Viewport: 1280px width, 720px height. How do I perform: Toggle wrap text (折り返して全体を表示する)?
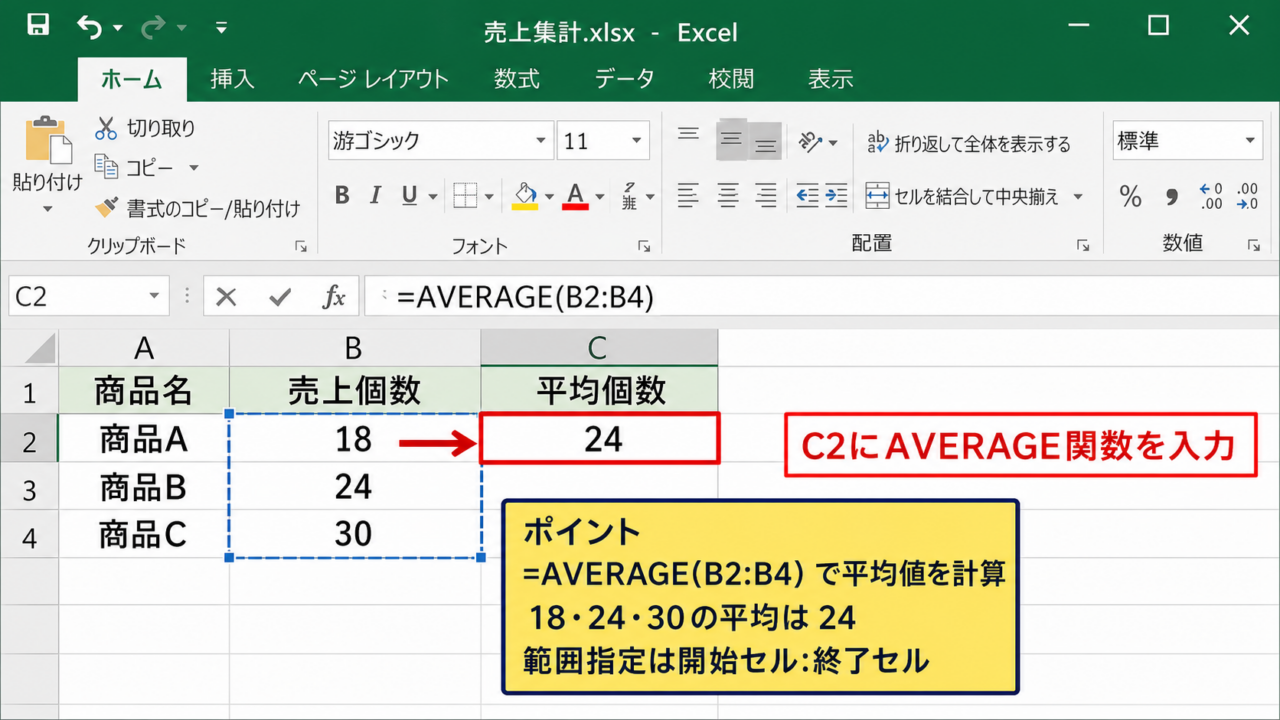968,143
